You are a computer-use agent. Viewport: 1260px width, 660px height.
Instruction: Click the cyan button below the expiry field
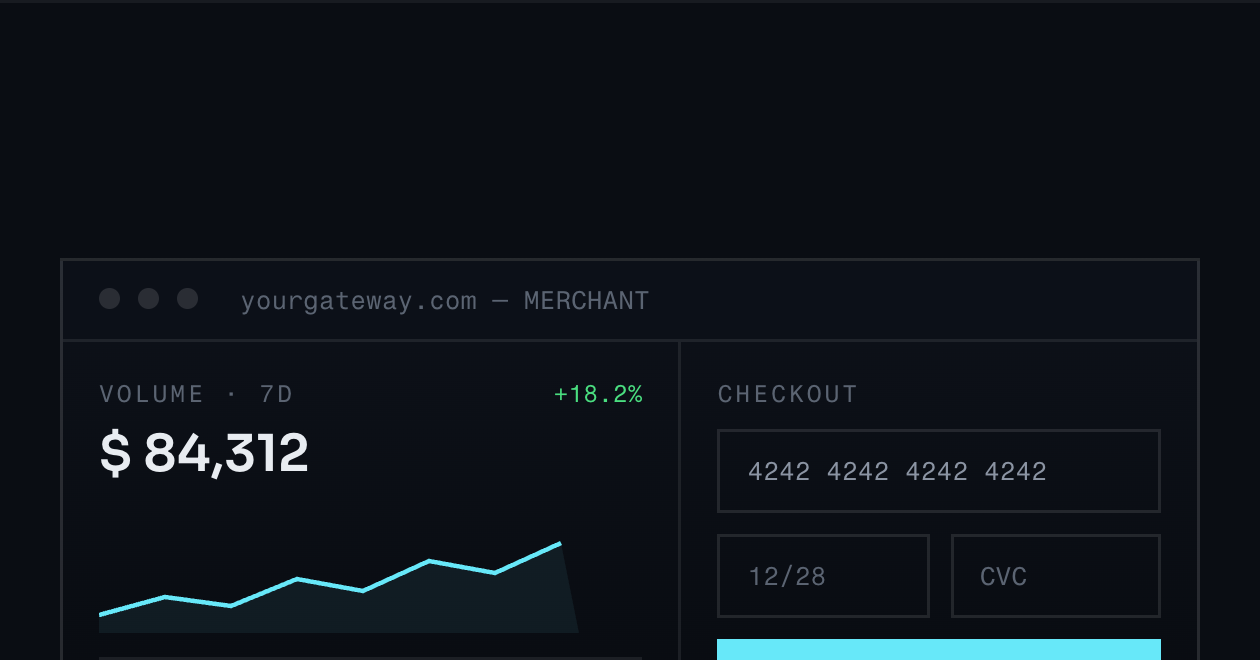point(939,650)
